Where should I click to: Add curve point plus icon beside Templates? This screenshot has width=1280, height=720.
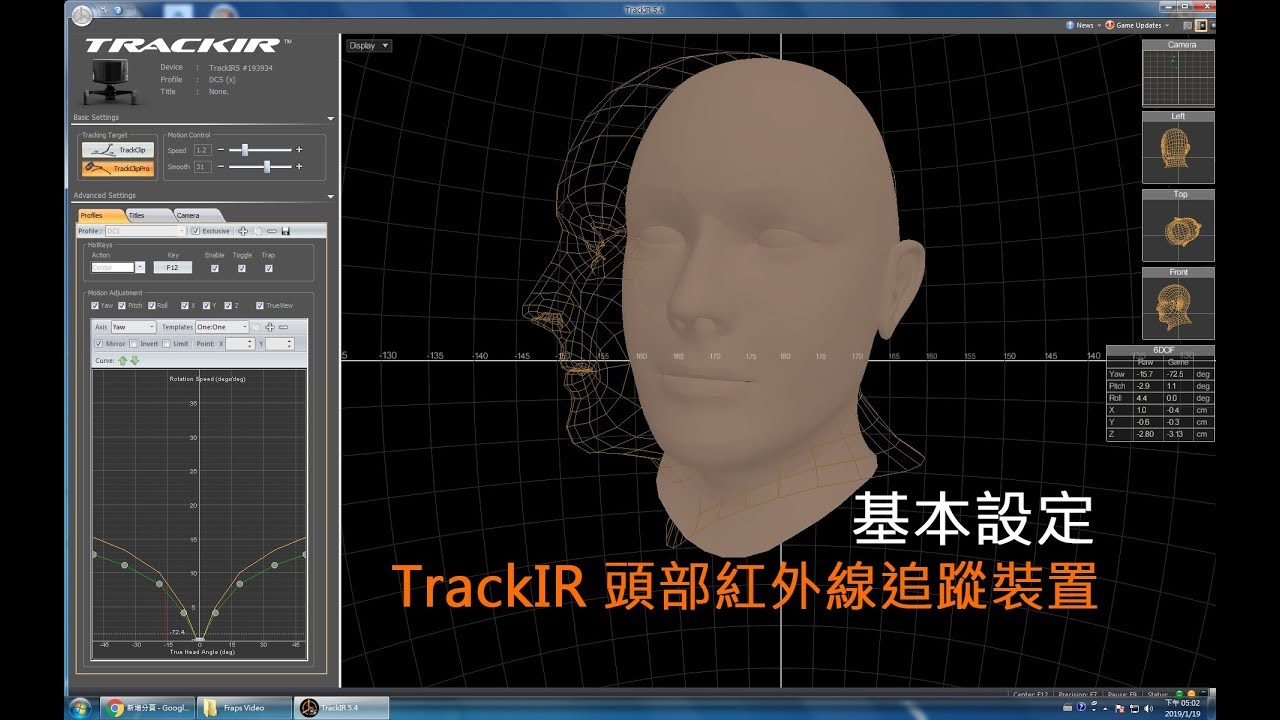point(270,327)
